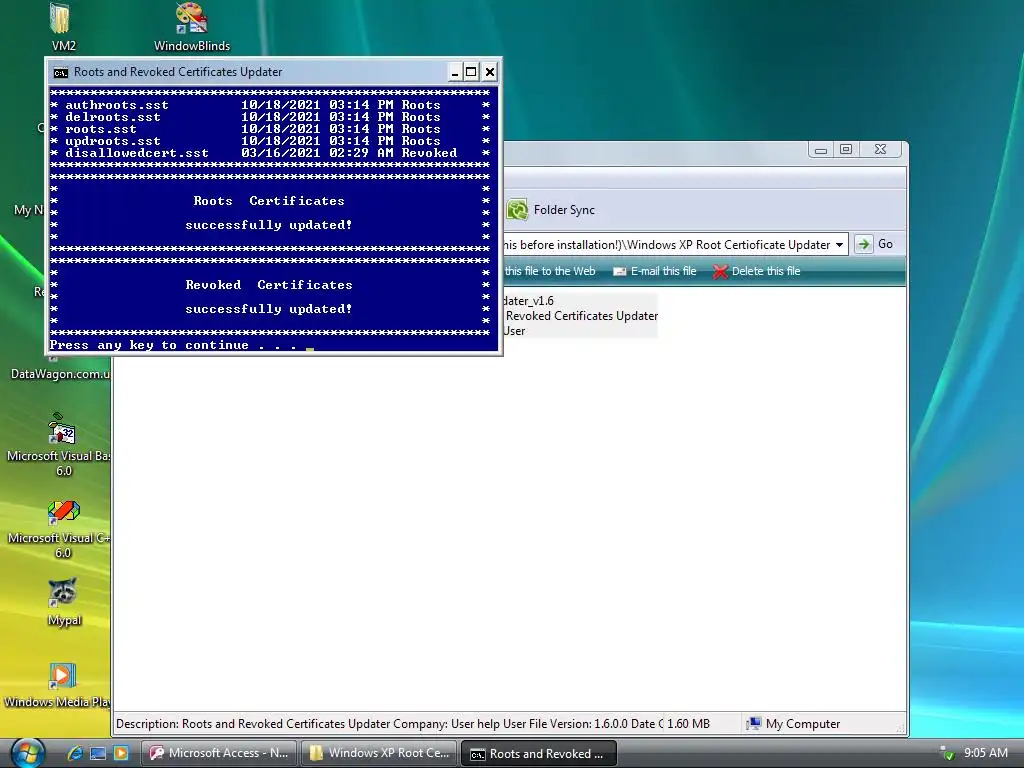
Task: Click the Delete this file link
Action: tap(756, 271)
